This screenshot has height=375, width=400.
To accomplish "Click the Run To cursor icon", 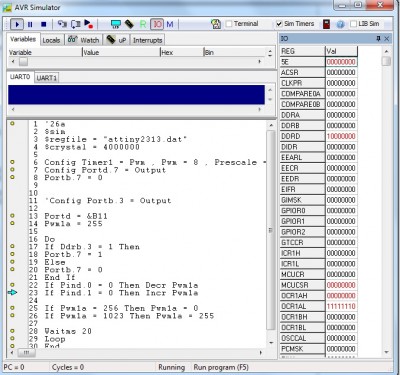I will coord(89,24).
